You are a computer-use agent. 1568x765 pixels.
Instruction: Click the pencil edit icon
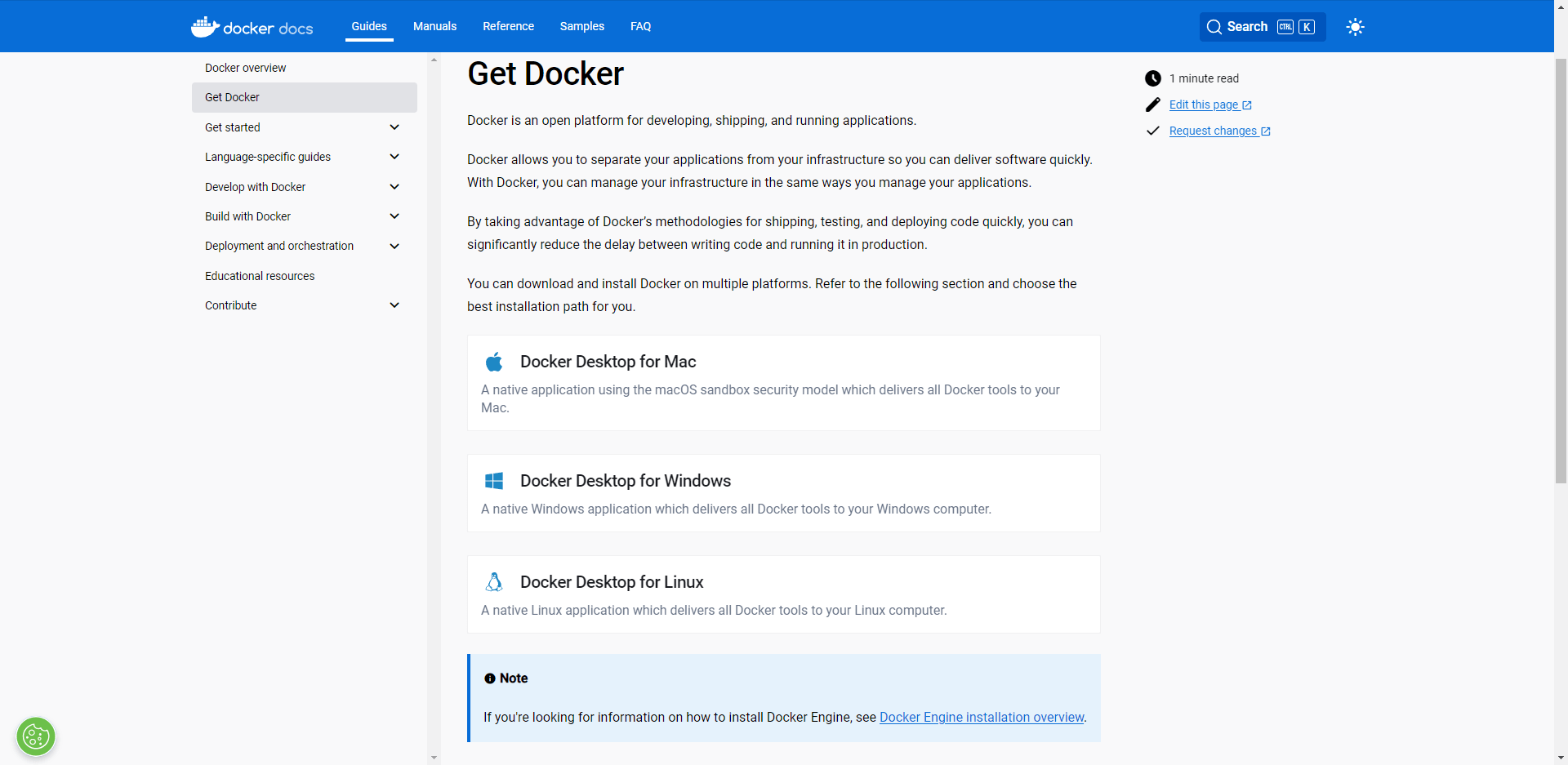tap(1152, 105)
